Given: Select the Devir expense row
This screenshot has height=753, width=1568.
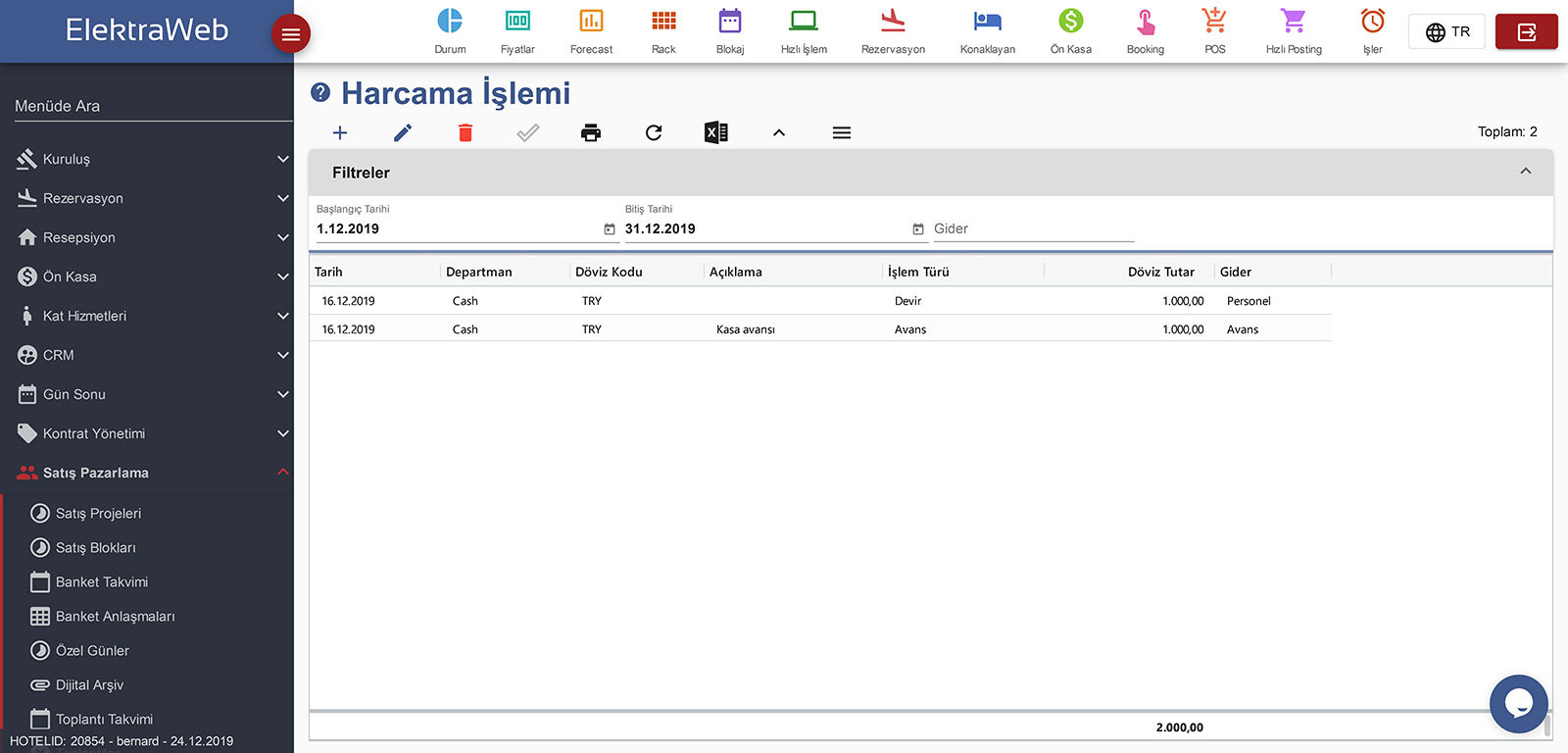Looking at the screenshot, I should pos(820,301).
